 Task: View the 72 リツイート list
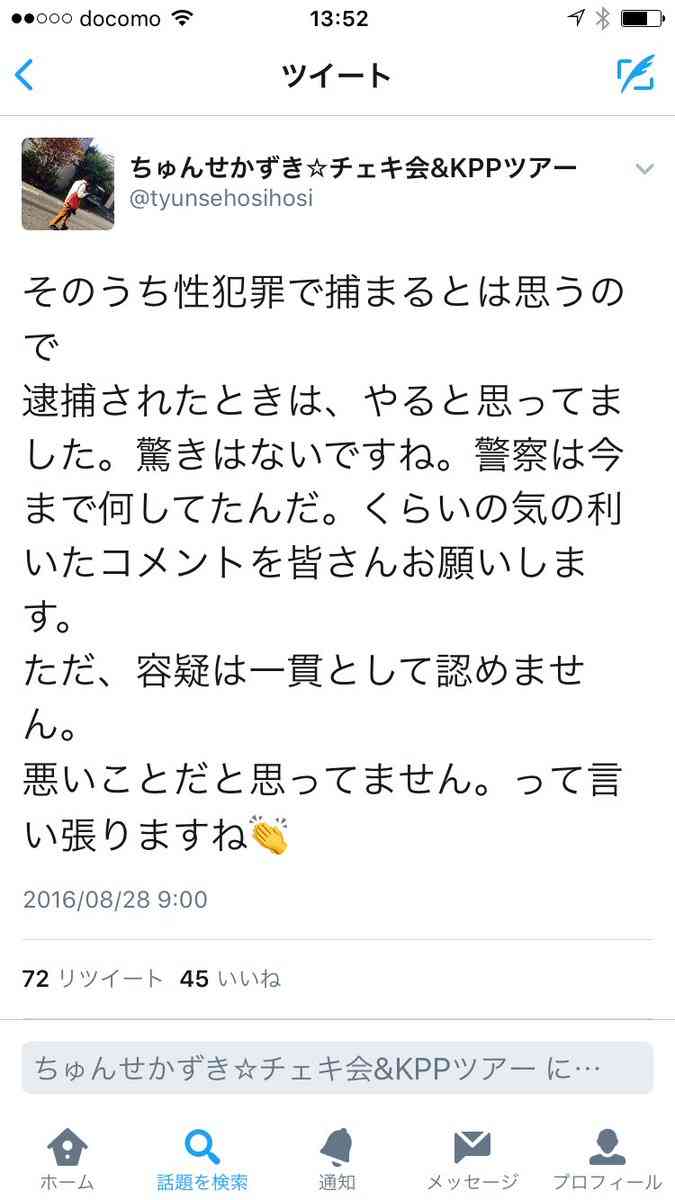[x=92, y=979]
